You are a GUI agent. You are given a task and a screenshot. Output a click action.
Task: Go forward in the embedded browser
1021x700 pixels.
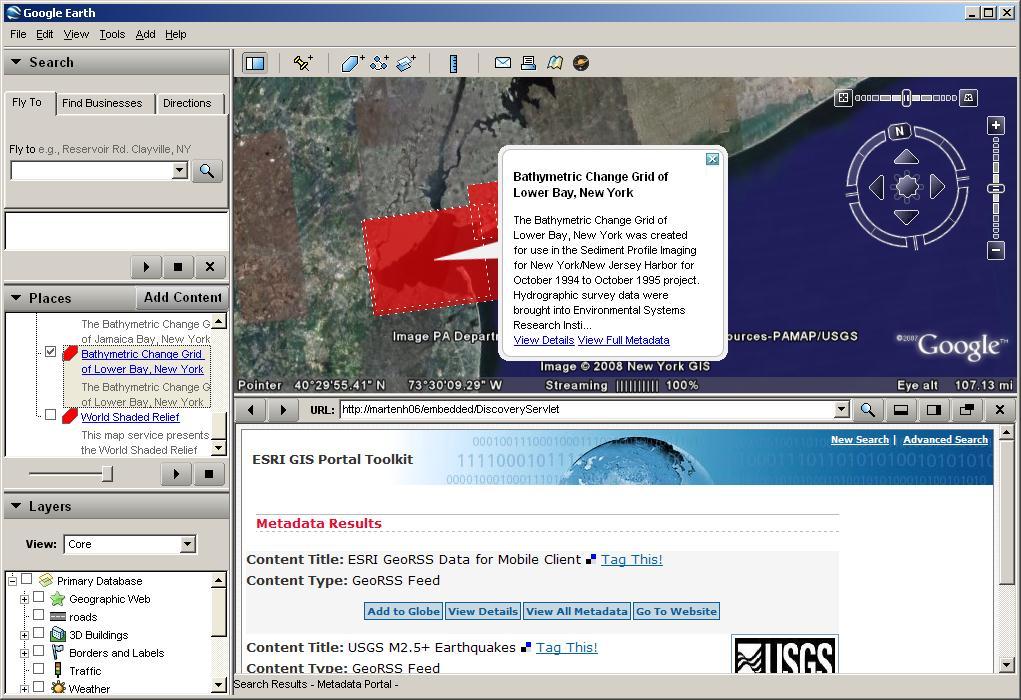(283, 410)
